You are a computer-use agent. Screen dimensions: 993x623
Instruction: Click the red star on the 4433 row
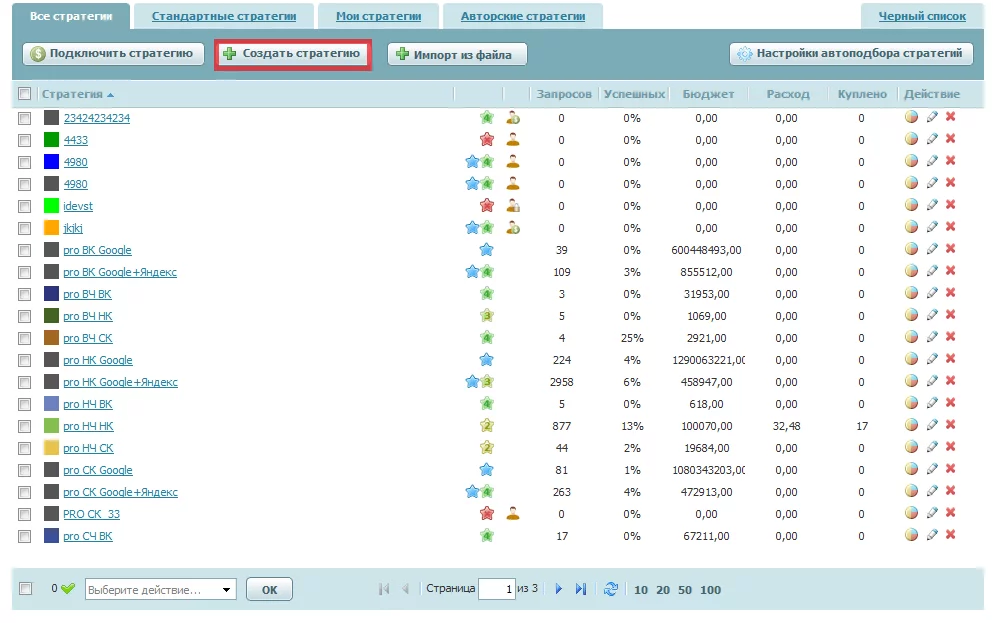(x=486, y=139)
